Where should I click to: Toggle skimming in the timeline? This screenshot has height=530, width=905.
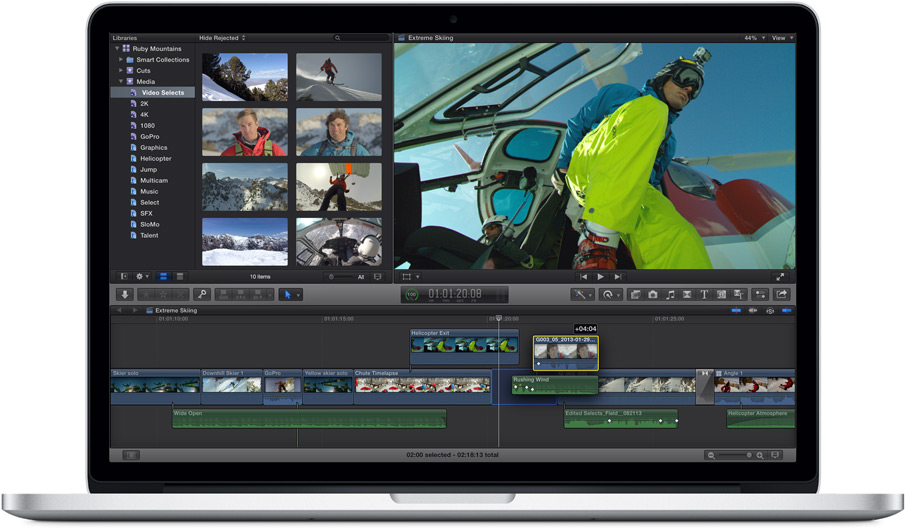(x=736, y=311)
